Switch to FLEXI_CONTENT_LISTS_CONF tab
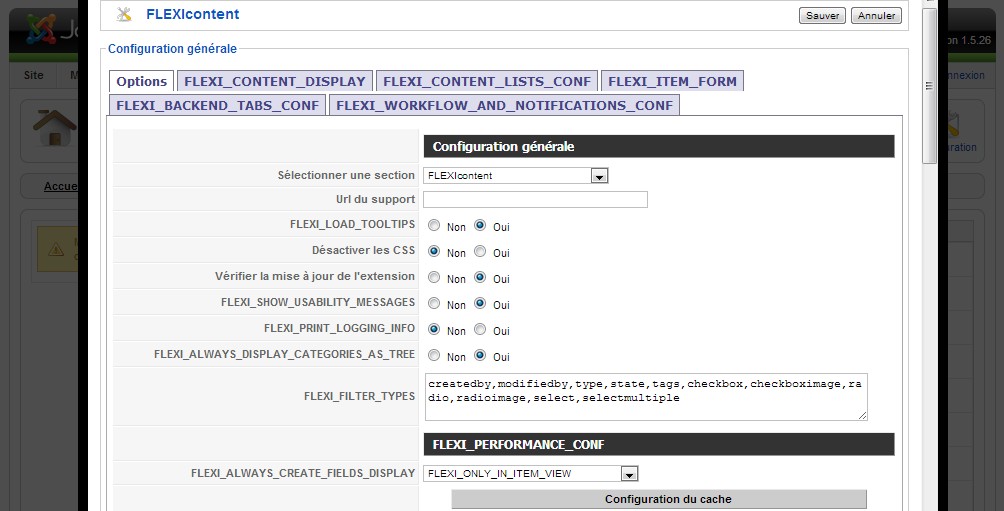 pos(487,81)
